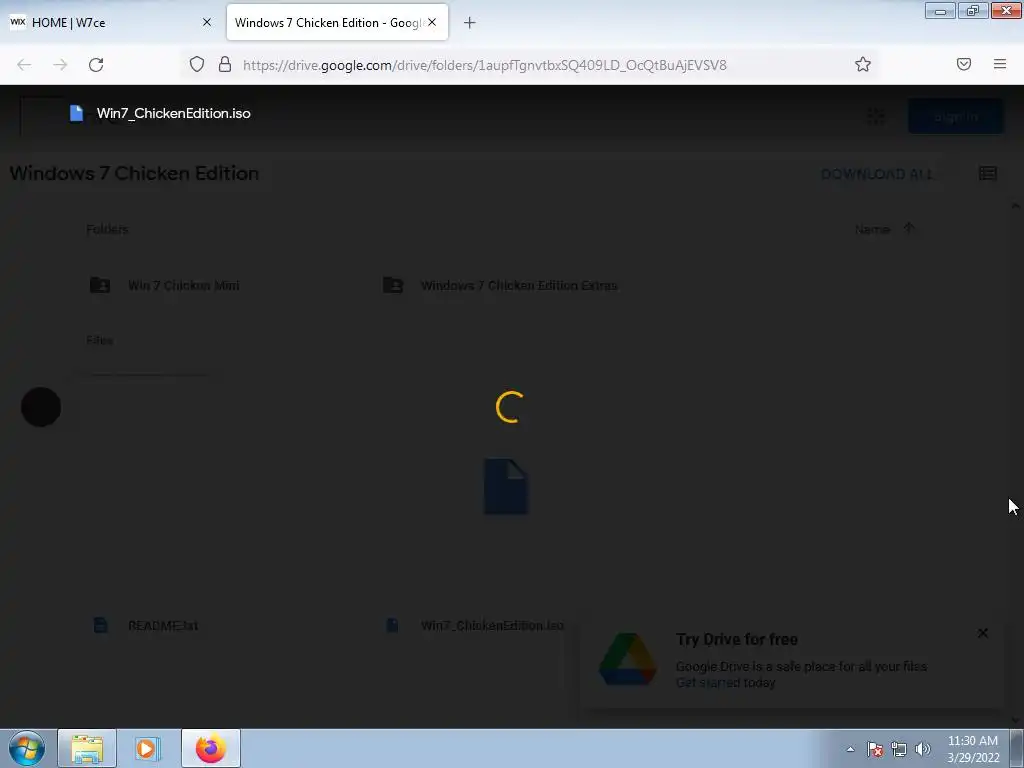Click the Win7_ChickenEdition.iso preview title
The width and height of the screenshot is (1024, 768).
pyautogui.click(x=174, y=113)
